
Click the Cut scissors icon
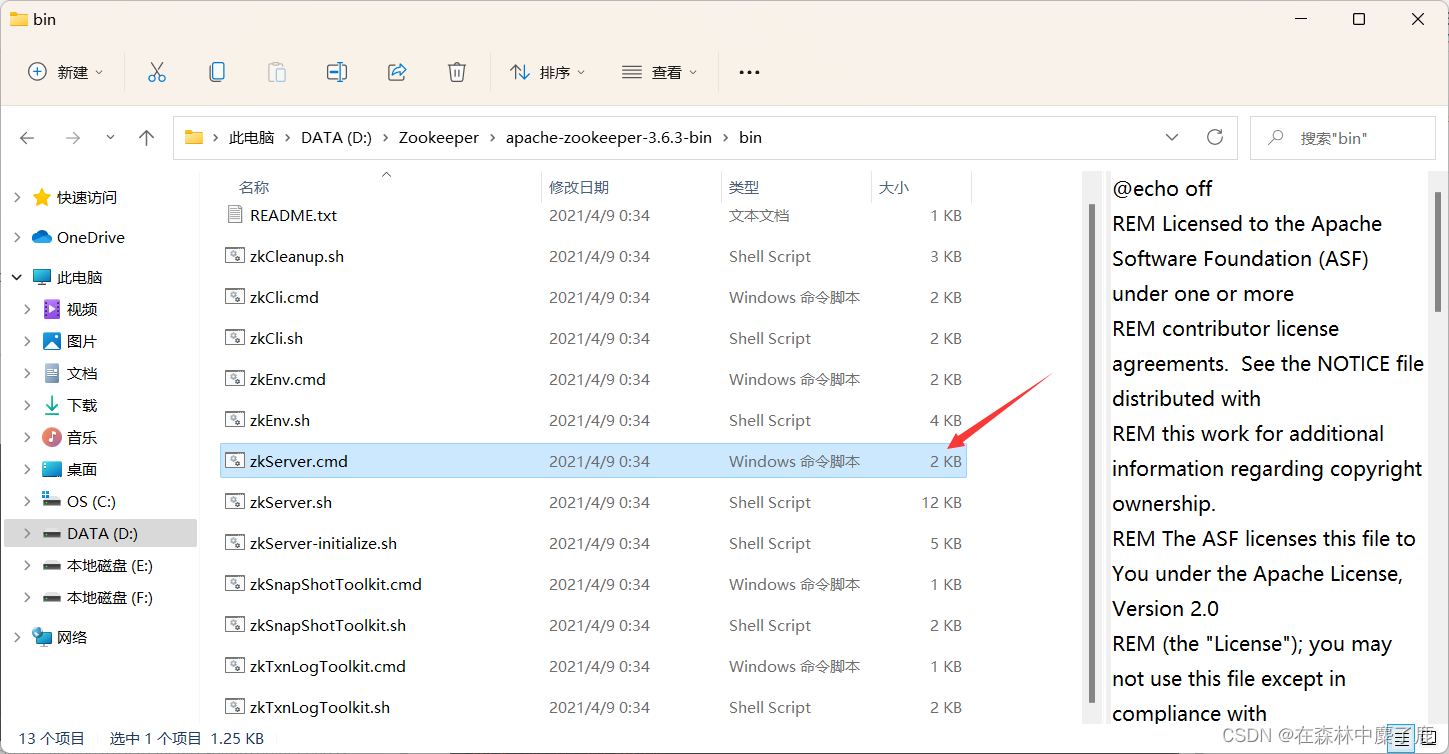[157, 72]
